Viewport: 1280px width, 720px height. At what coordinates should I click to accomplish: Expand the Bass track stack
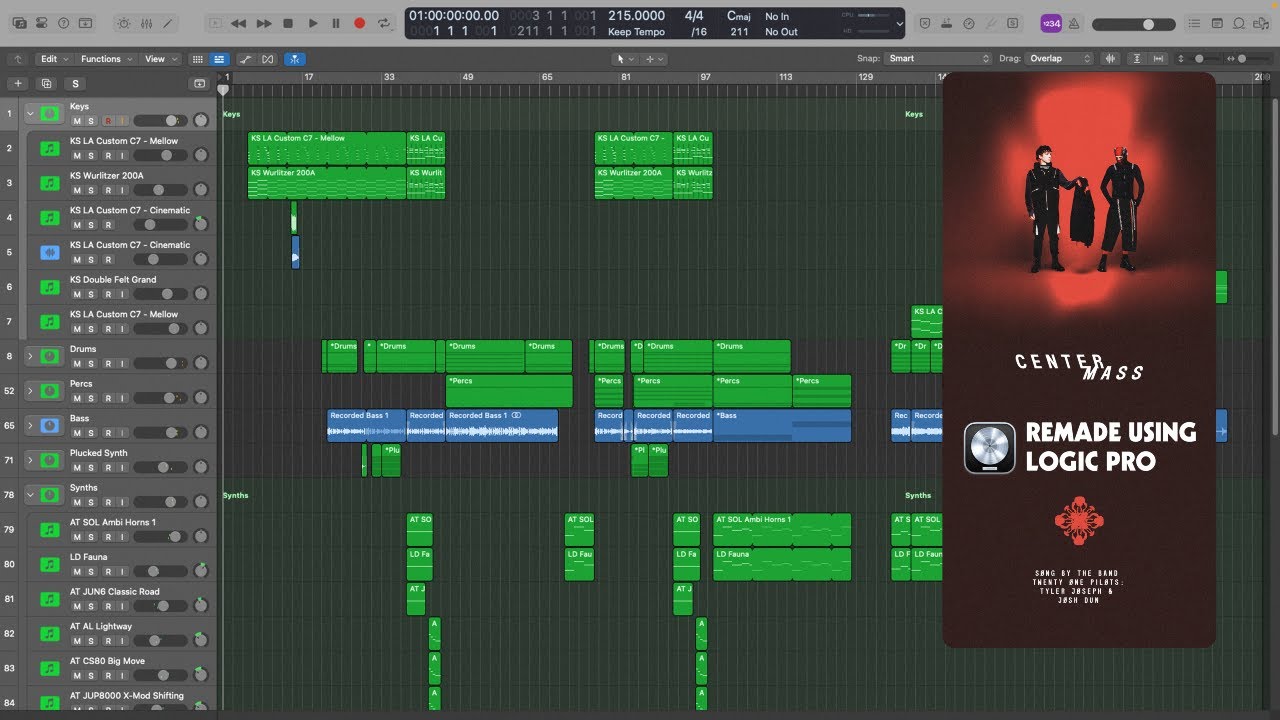click(30, 426)
